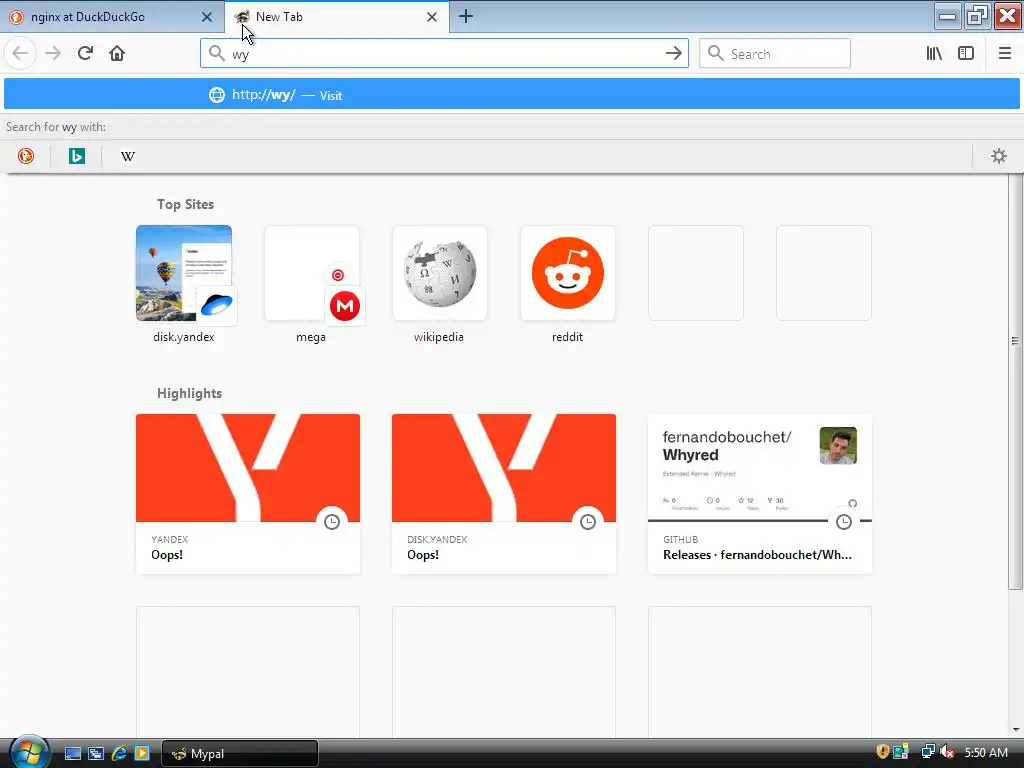Close the nginx at DuckDuckGo tab
This screenshot has width=1024, height=768.
tap(207, 17)
